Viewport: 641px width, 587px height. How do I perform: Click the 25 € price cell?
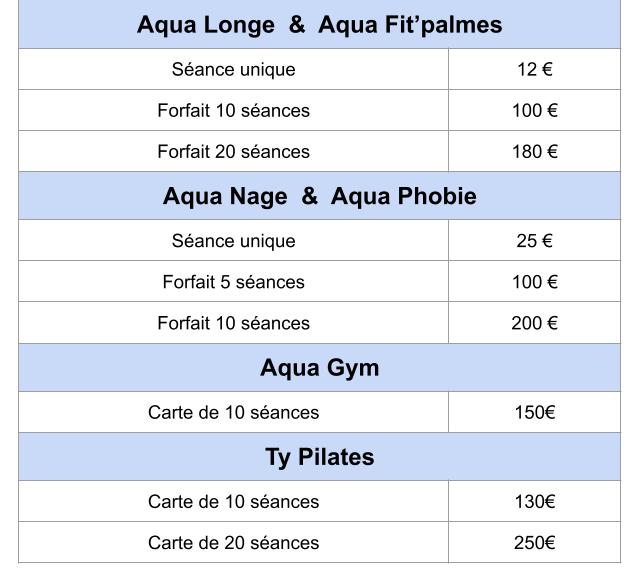535,240
